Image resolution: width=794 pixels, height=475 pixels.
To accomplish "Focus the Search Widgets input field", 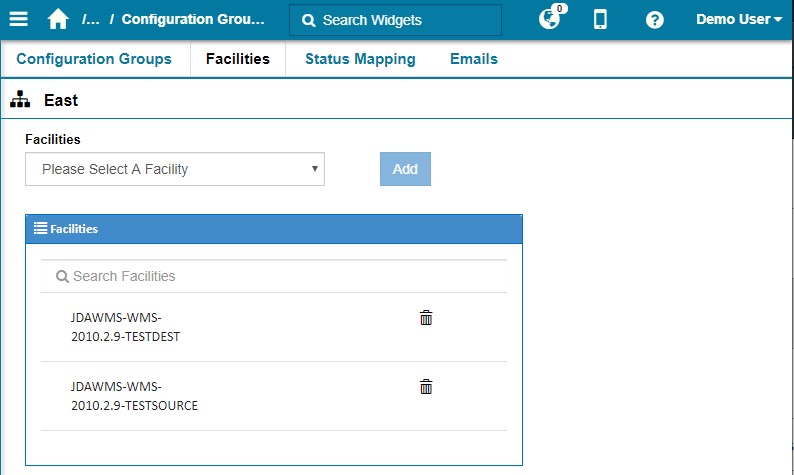I will pyautogui.click(x=395, y=20).
